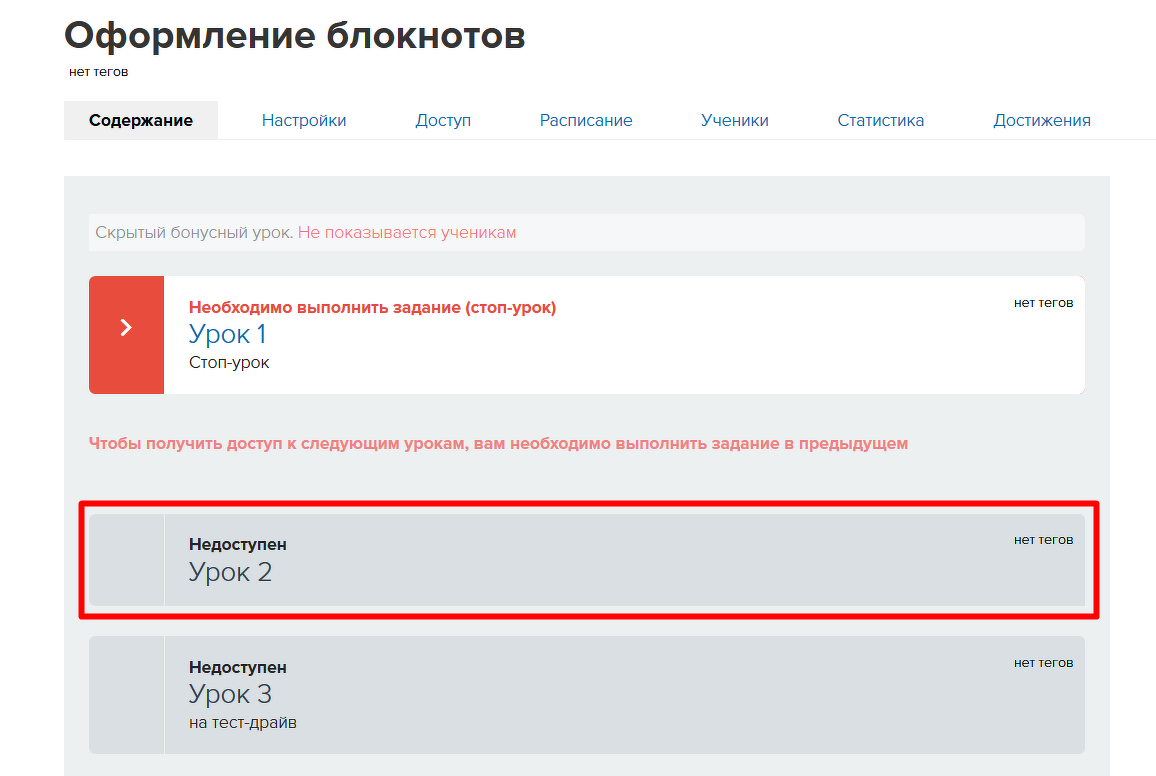Go to the Расписание tab
Image resolution: width=1156 pixels, height=776 pixels.
586,120
